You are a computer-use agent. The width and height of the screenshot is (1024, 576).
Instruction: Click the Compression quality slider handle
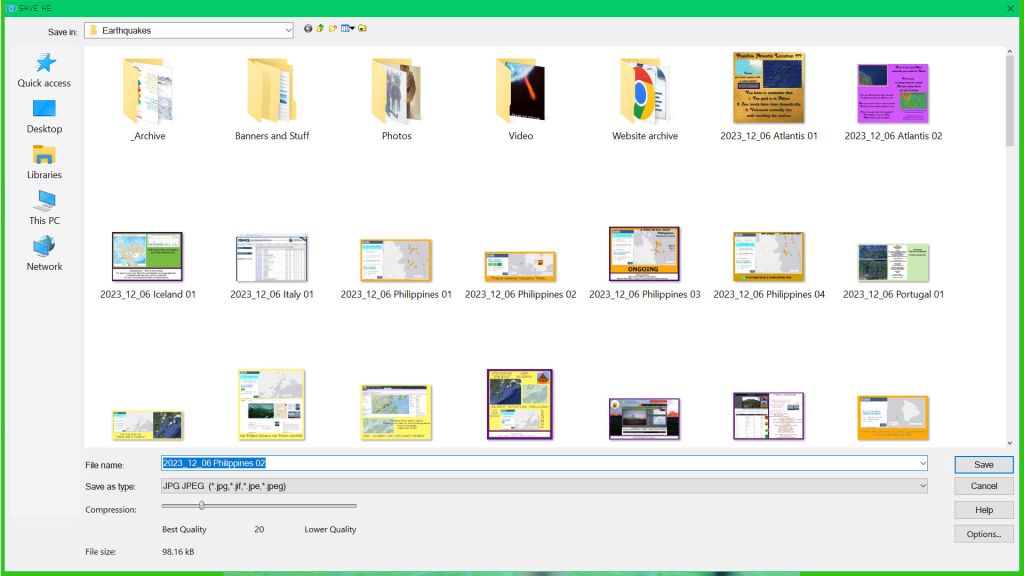point(202,506)
